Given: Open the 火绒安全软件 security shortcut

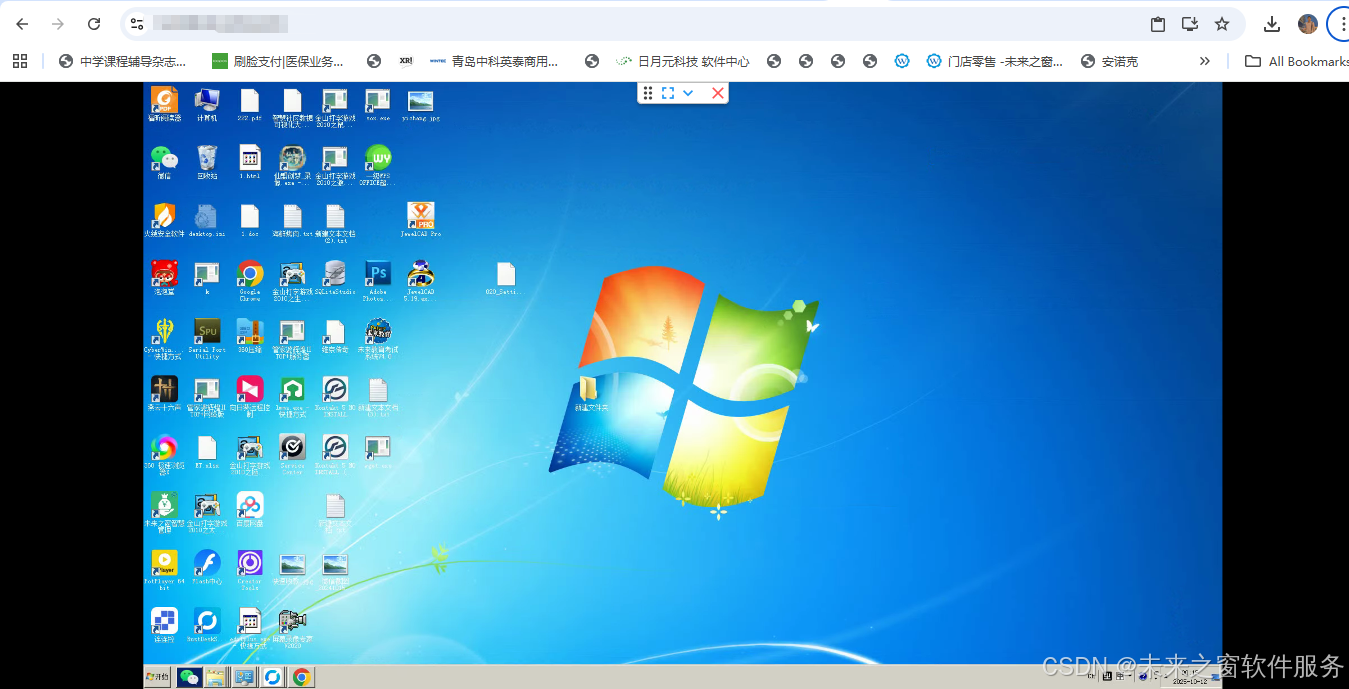Looking at the screenshot, I should click(164, 220).
